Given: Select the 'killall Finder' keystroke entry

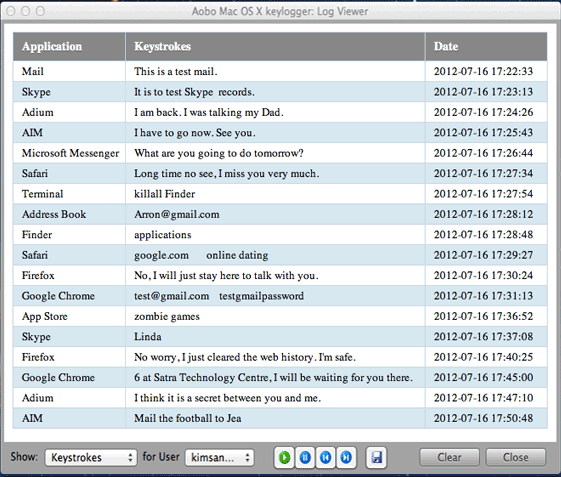Looking at the screenshot, I should (165, 194).
